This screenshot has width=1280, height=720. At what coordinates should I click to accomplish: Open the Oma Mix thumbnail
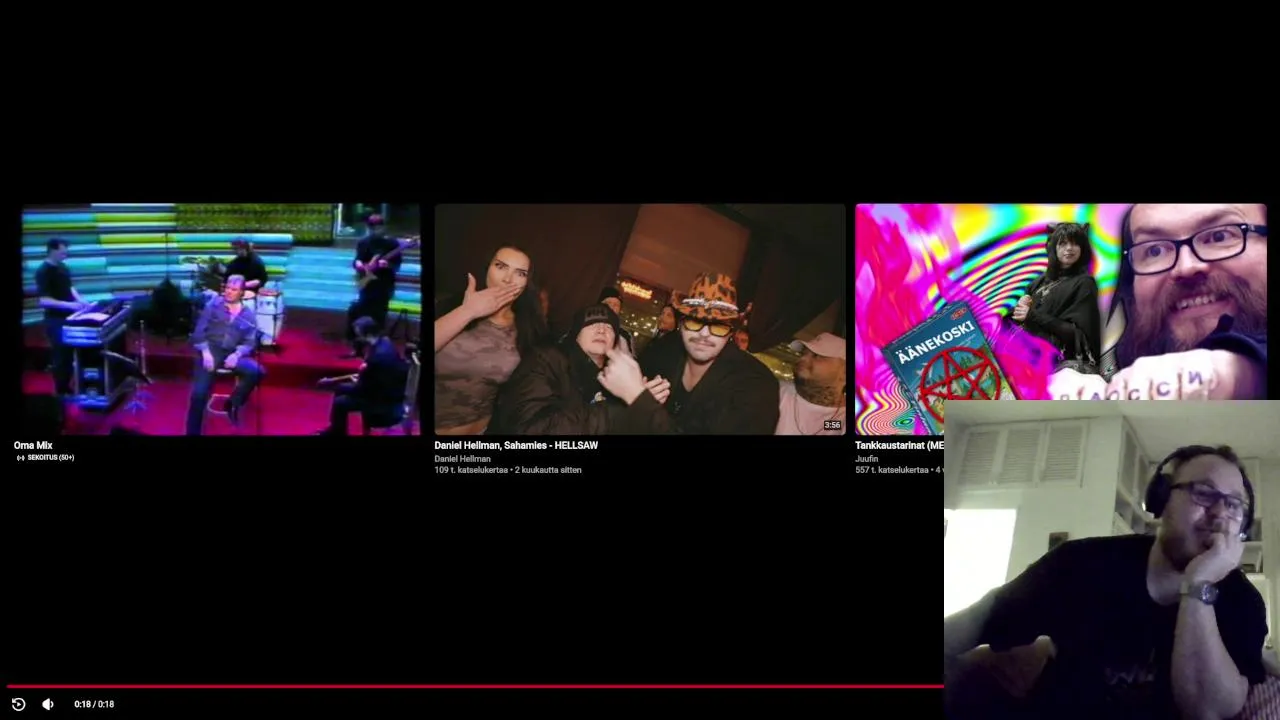click(x=221, y=319)
